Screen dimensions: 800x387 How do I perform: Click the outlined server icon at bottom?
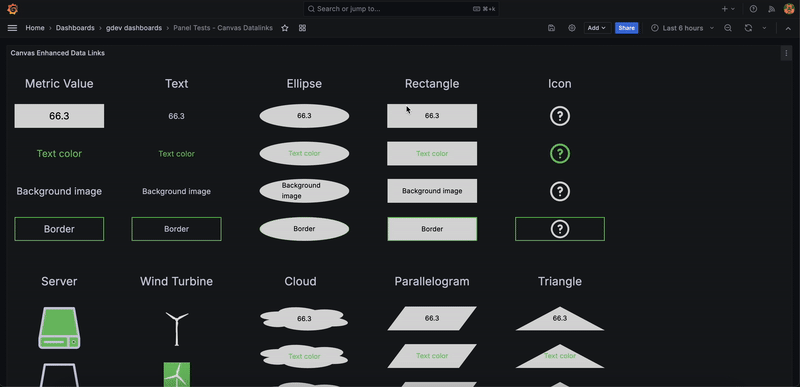pos(59,375)
